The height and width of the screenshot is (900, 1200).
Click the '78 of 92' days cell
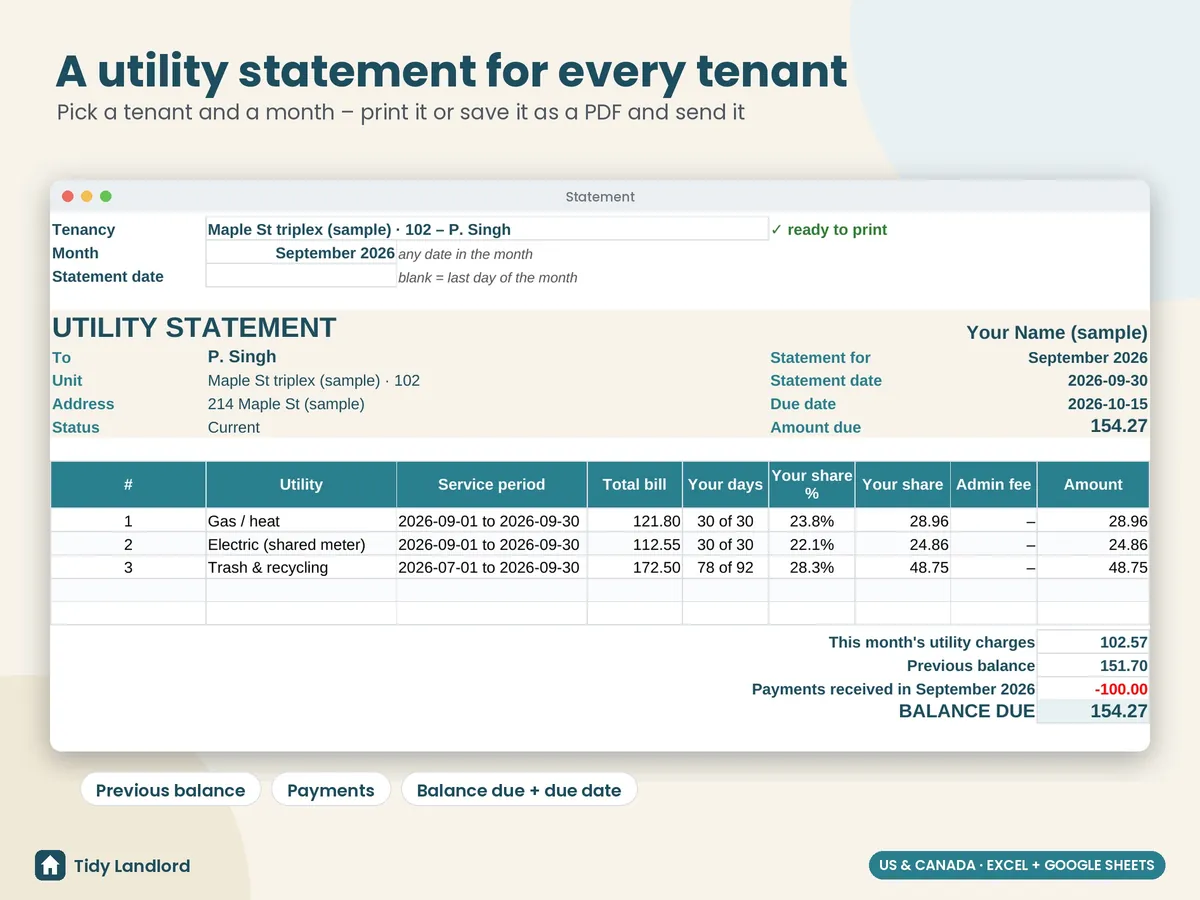coord(725,567)
